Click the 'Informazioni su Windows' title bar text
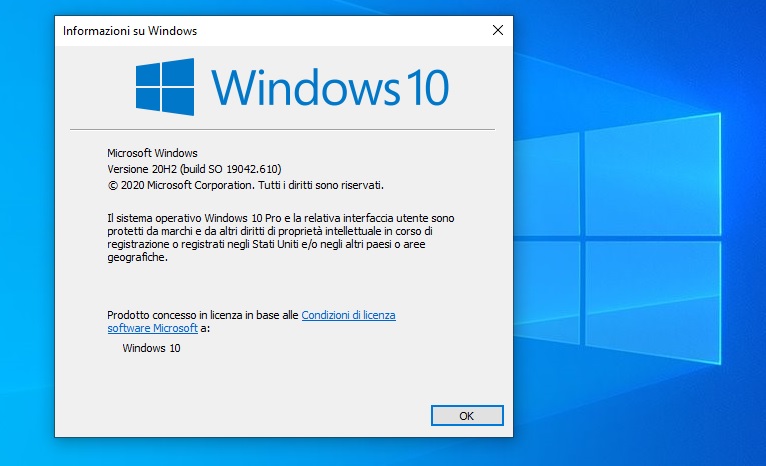The width and height of the screenshot is (766, 466). coord(130,31)
